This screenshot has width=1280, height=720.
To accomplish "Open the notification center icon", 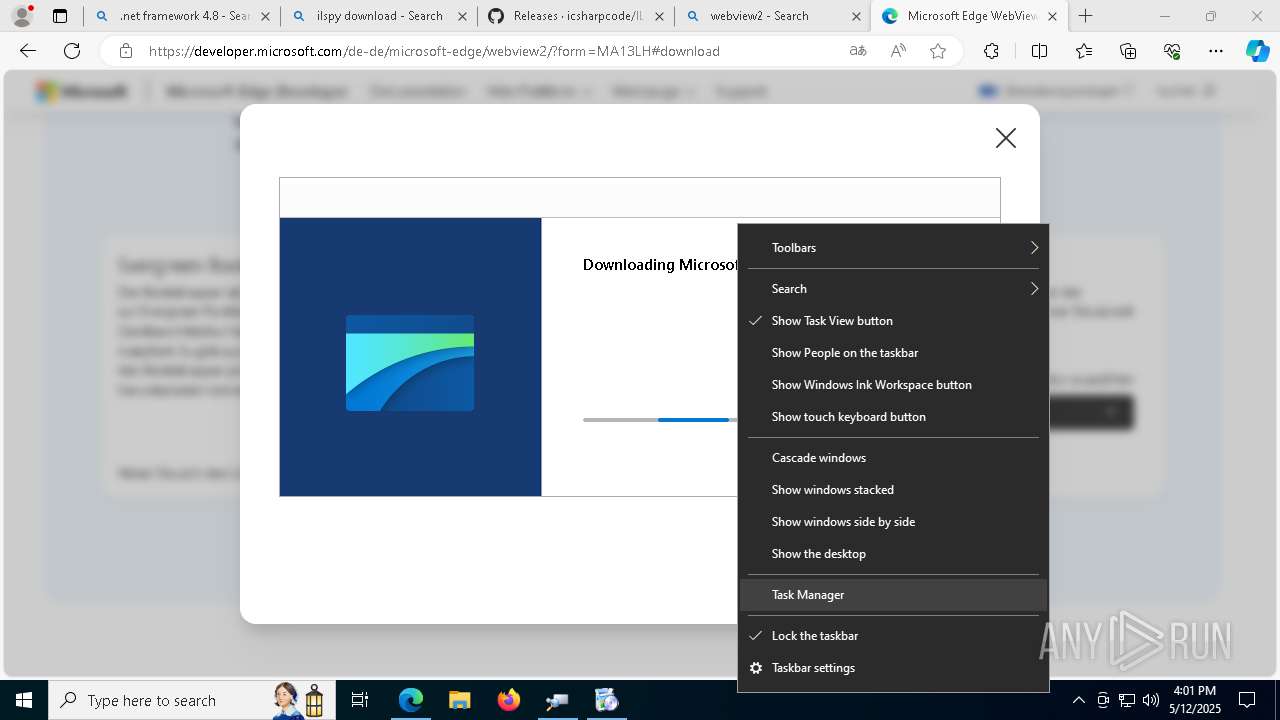I will pos(1247,700).
